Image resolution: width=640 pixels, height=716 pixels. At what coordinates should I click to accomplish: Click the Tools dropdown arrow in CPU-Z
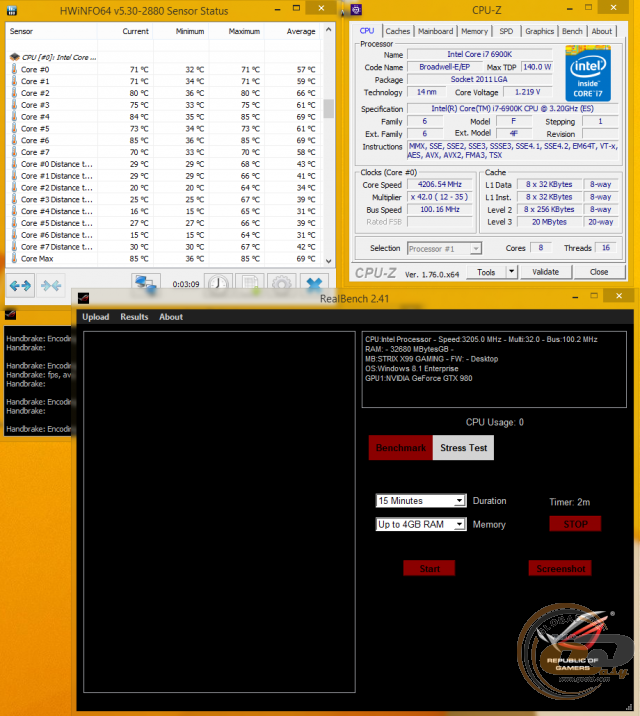tap(511, 272)
